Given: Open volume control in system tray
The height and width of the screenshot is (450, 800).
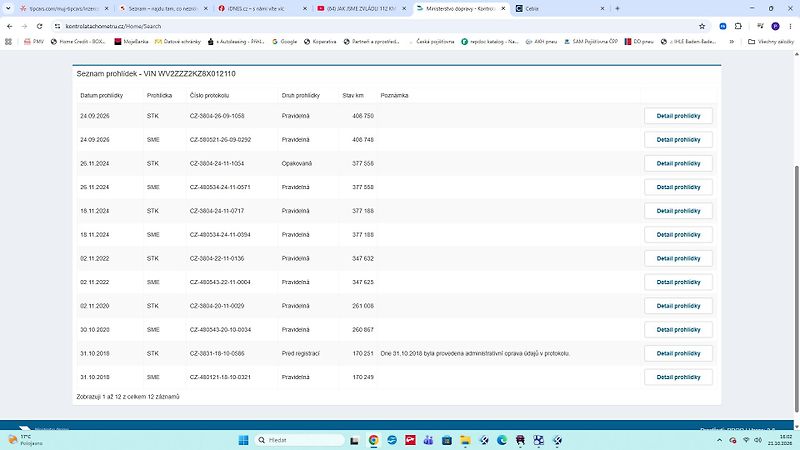Looking at the screenshot, I should tap(758, 440).
